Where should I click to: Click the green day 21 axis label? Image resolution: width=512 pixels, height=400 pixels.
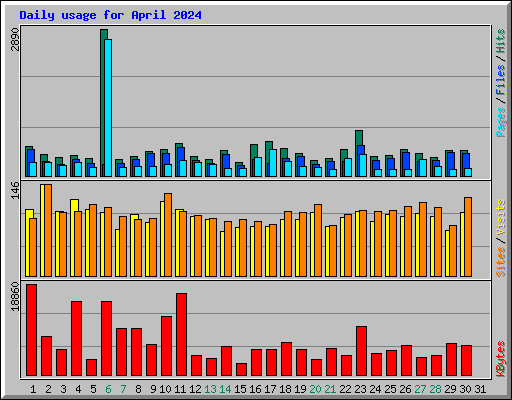(330, 389)
